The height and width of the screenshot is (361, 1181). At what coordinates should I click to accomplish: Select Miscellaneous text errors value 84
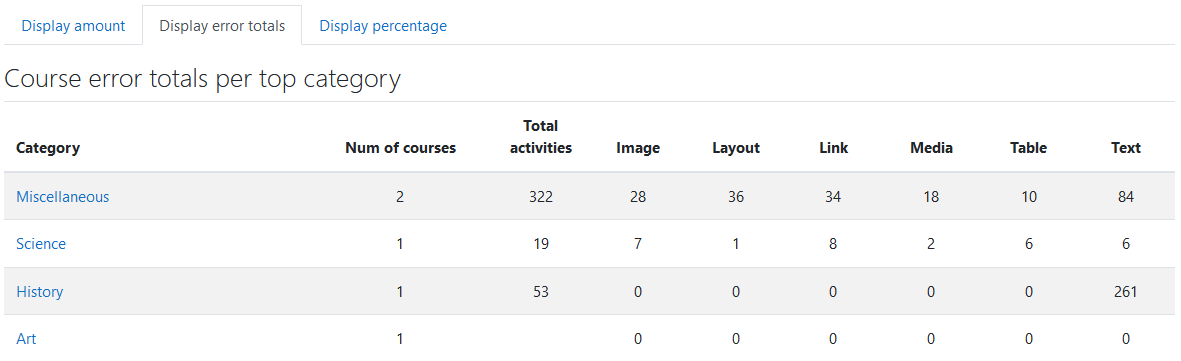click(x=1125, y=197)
